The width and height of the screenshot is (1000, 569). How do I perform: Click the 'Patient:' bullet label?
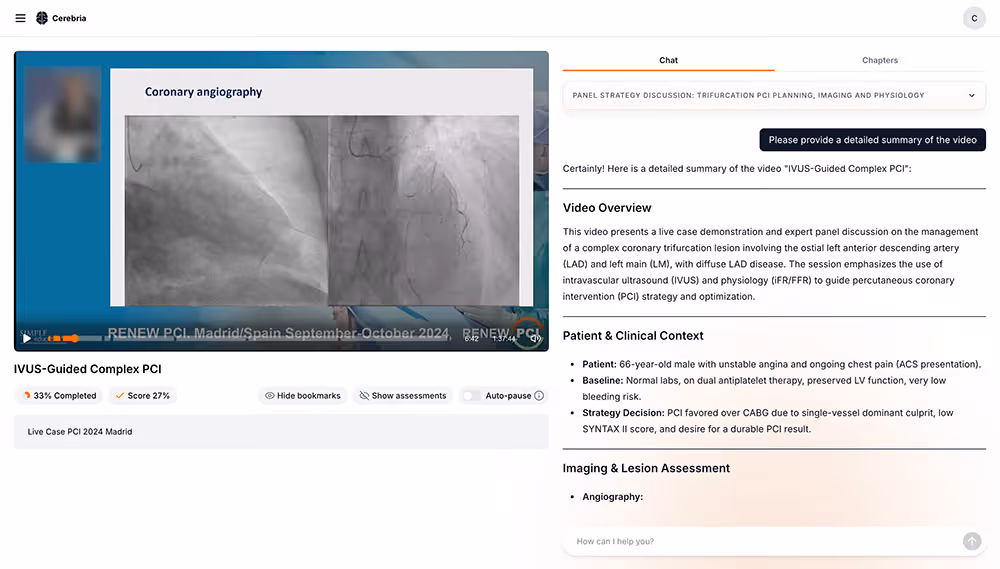click(x=599, y=364)
